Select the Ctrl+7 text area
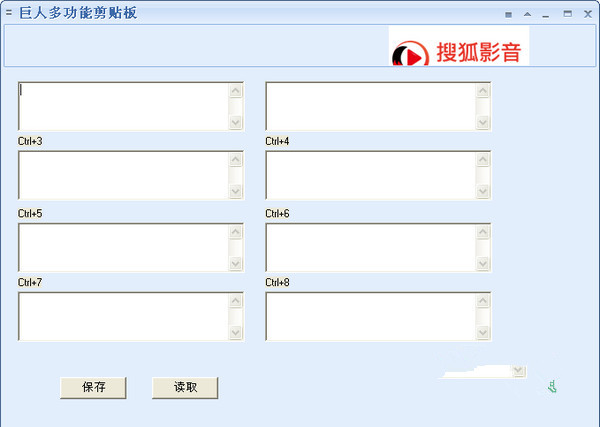The image size is (600, 427). point(123,316)
